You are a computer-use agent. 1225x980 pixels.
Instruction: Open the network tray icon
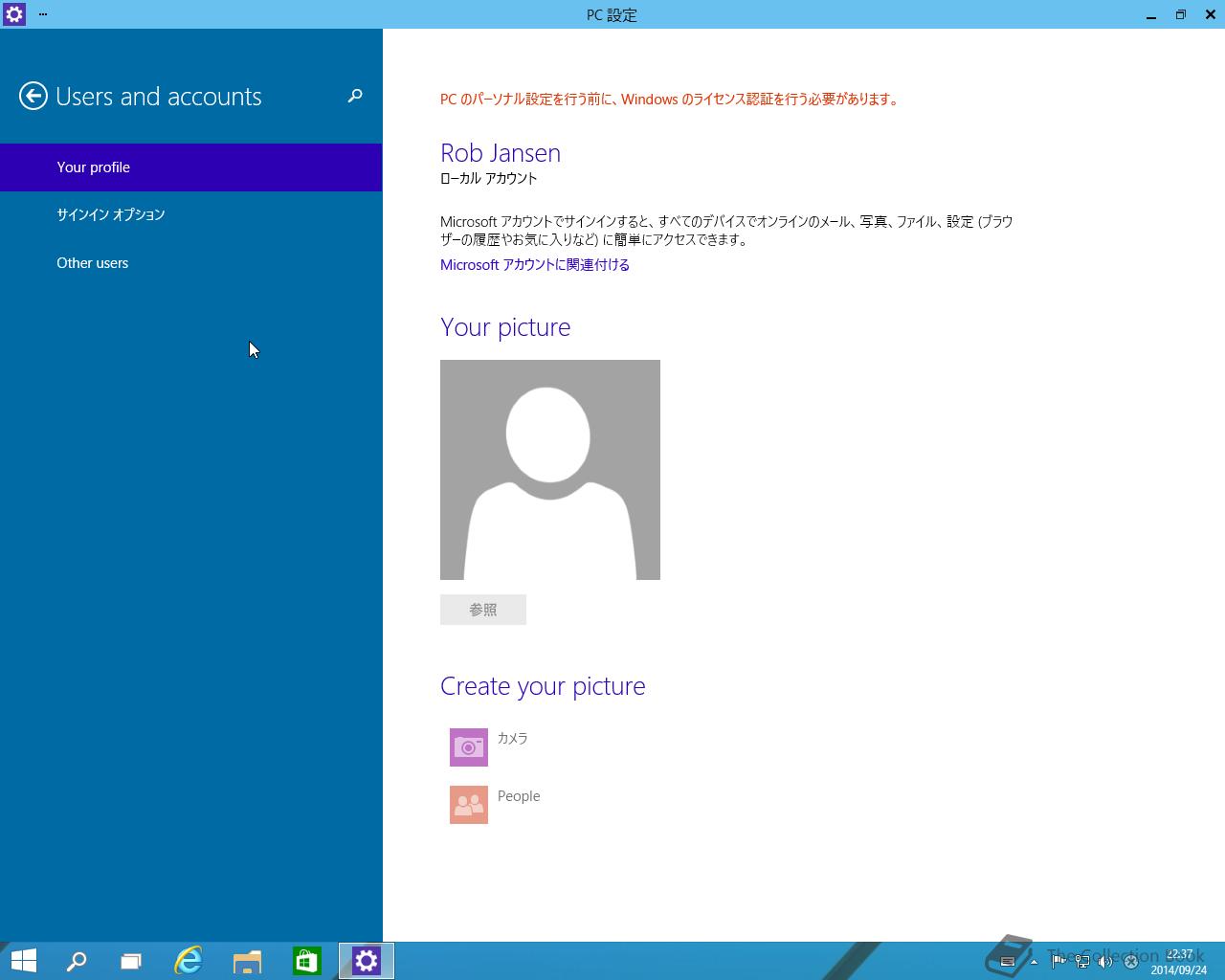[x=1082, y=962]
